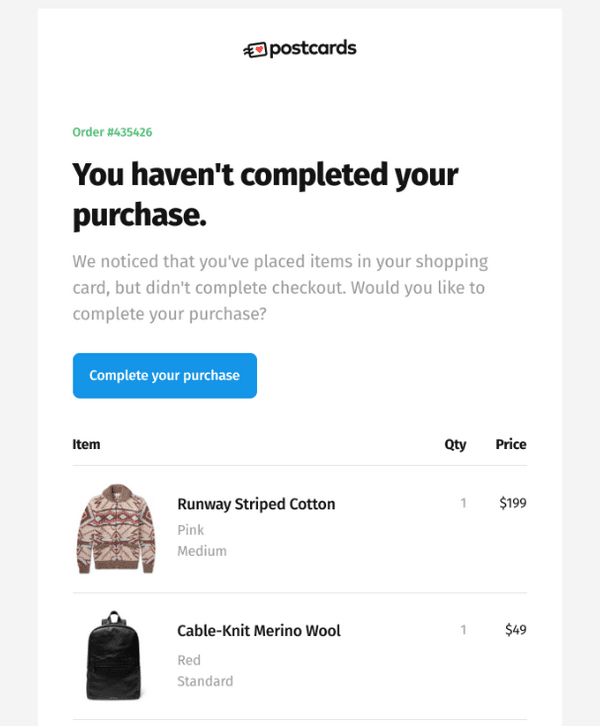Viewport: 600px width, 726px height.
Task: Click the Red color label
Action: (189, 660)
